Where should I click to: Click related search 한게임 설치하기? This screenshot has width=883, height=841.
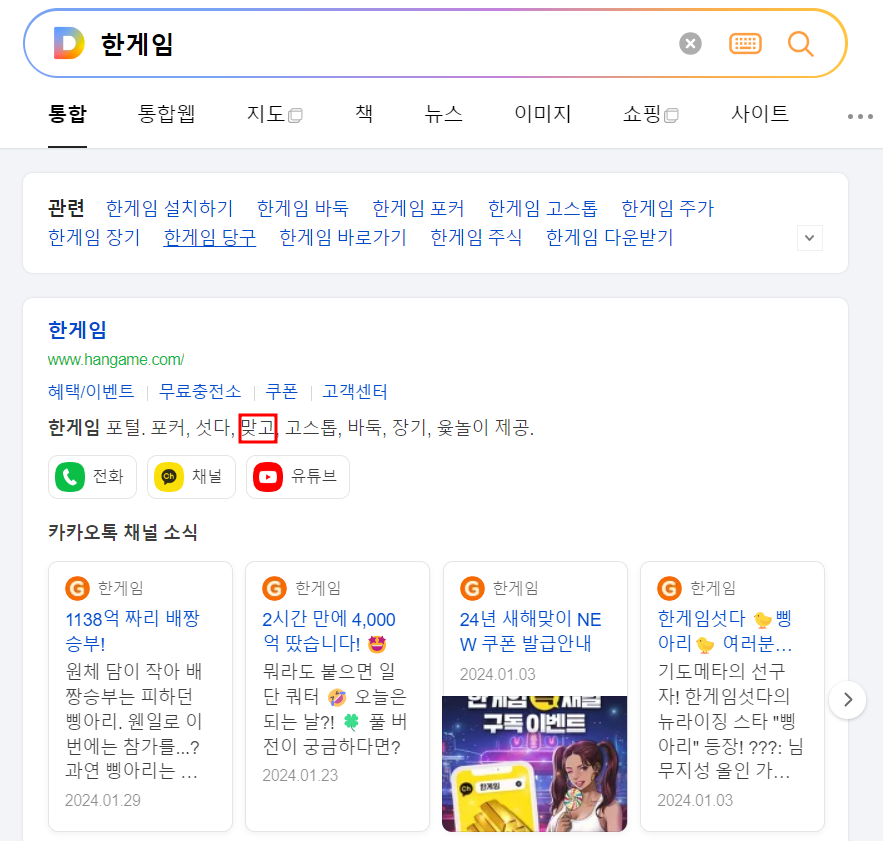click(x=170, y=208)
